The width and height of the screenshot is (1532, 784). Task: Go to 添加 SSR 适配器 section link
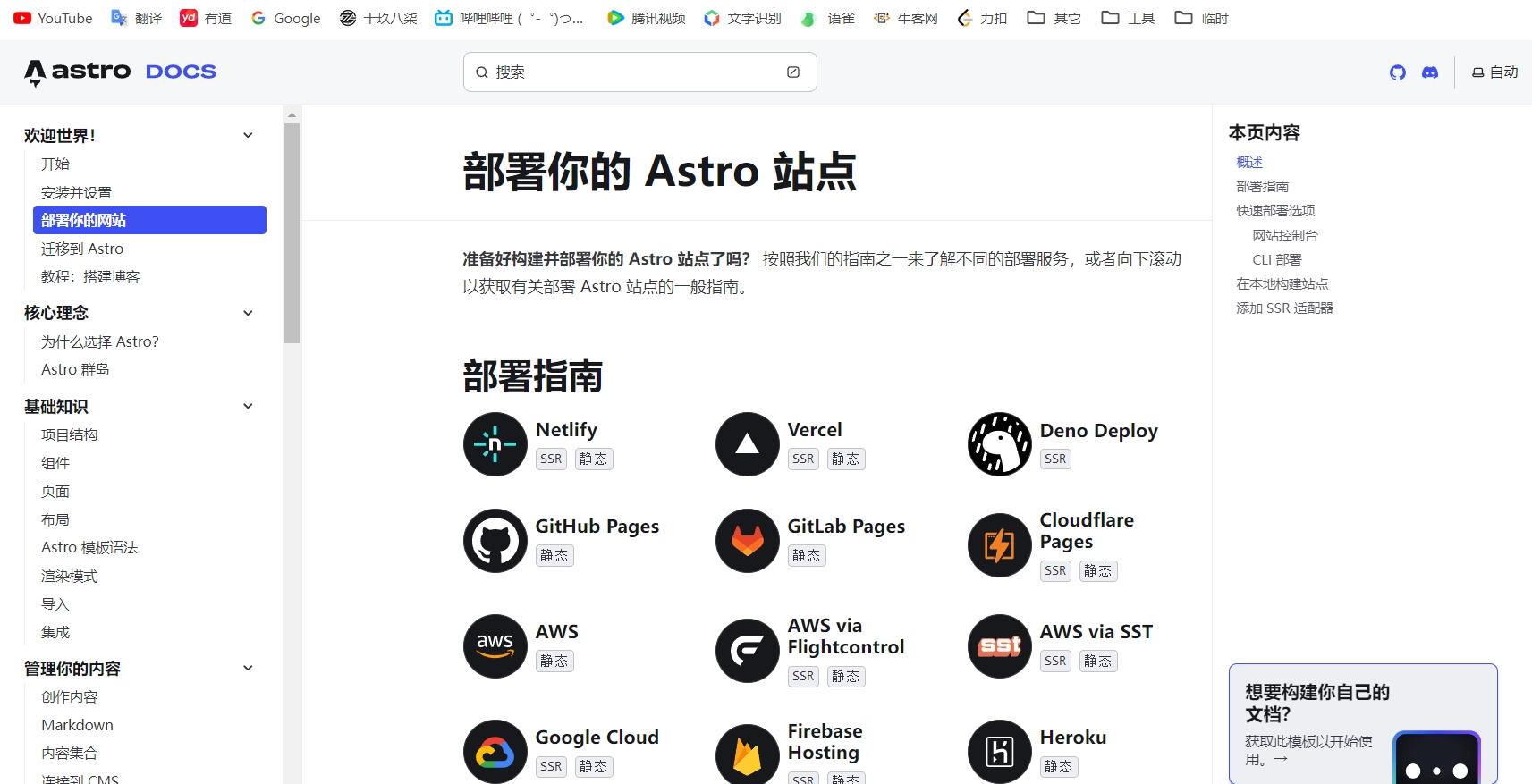point(1284,308)
